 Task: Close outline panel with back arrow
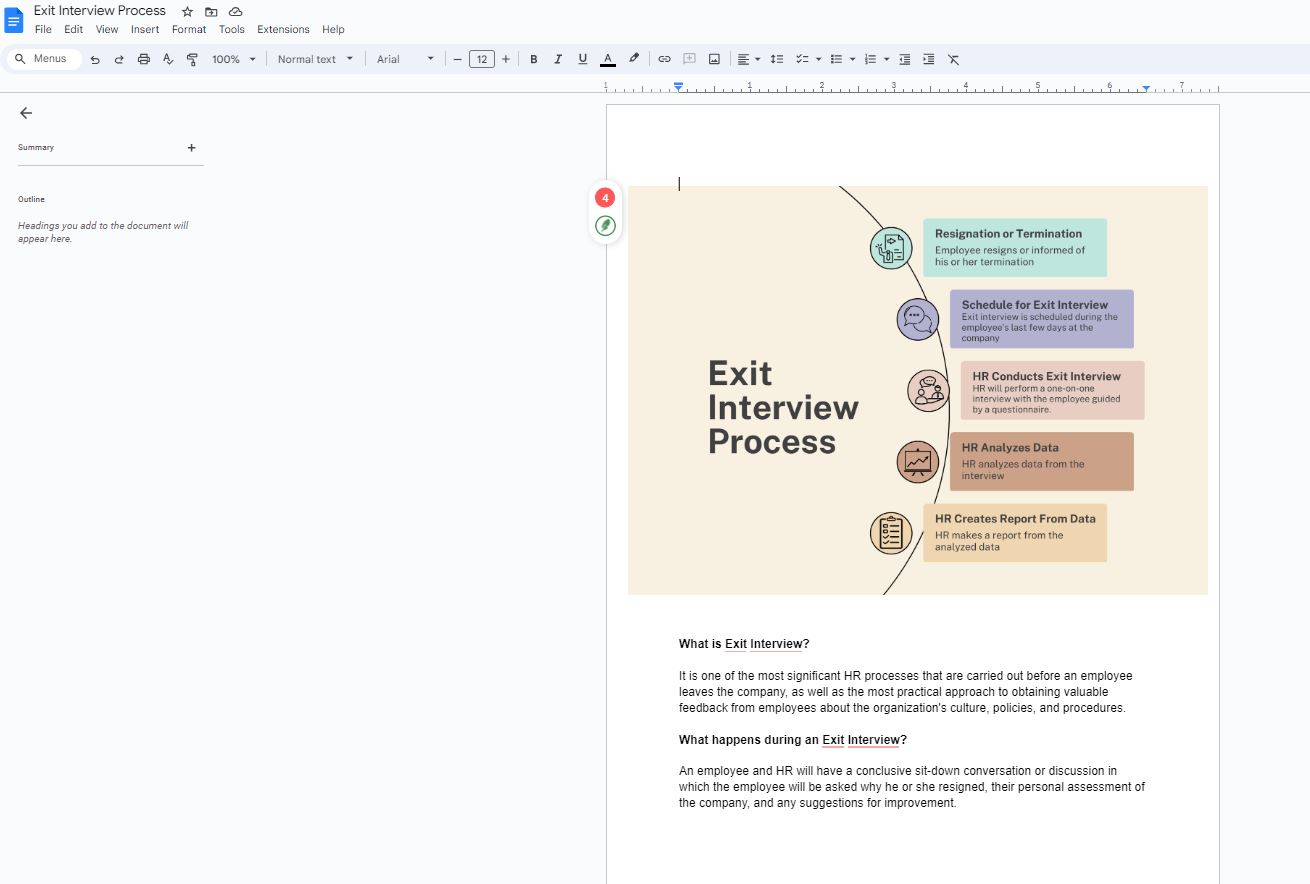point(26,113)
